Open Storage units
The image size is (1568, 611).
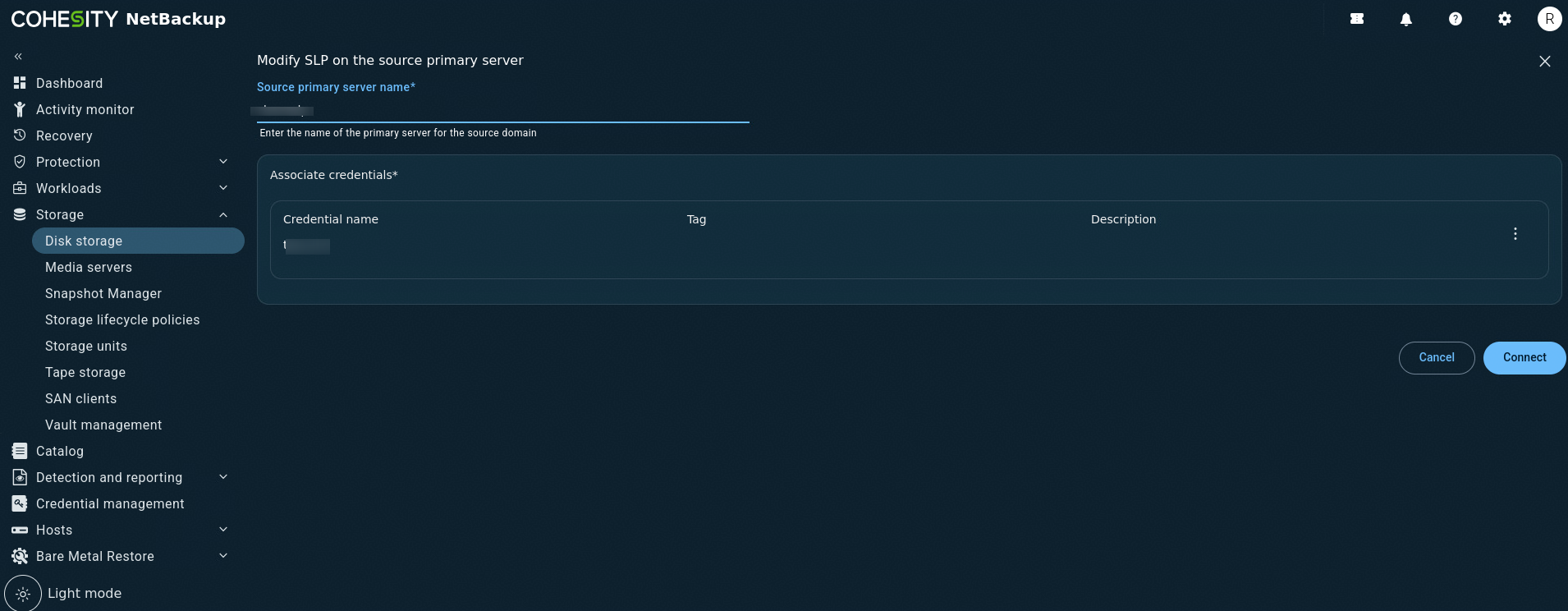[x=86, y=346]
